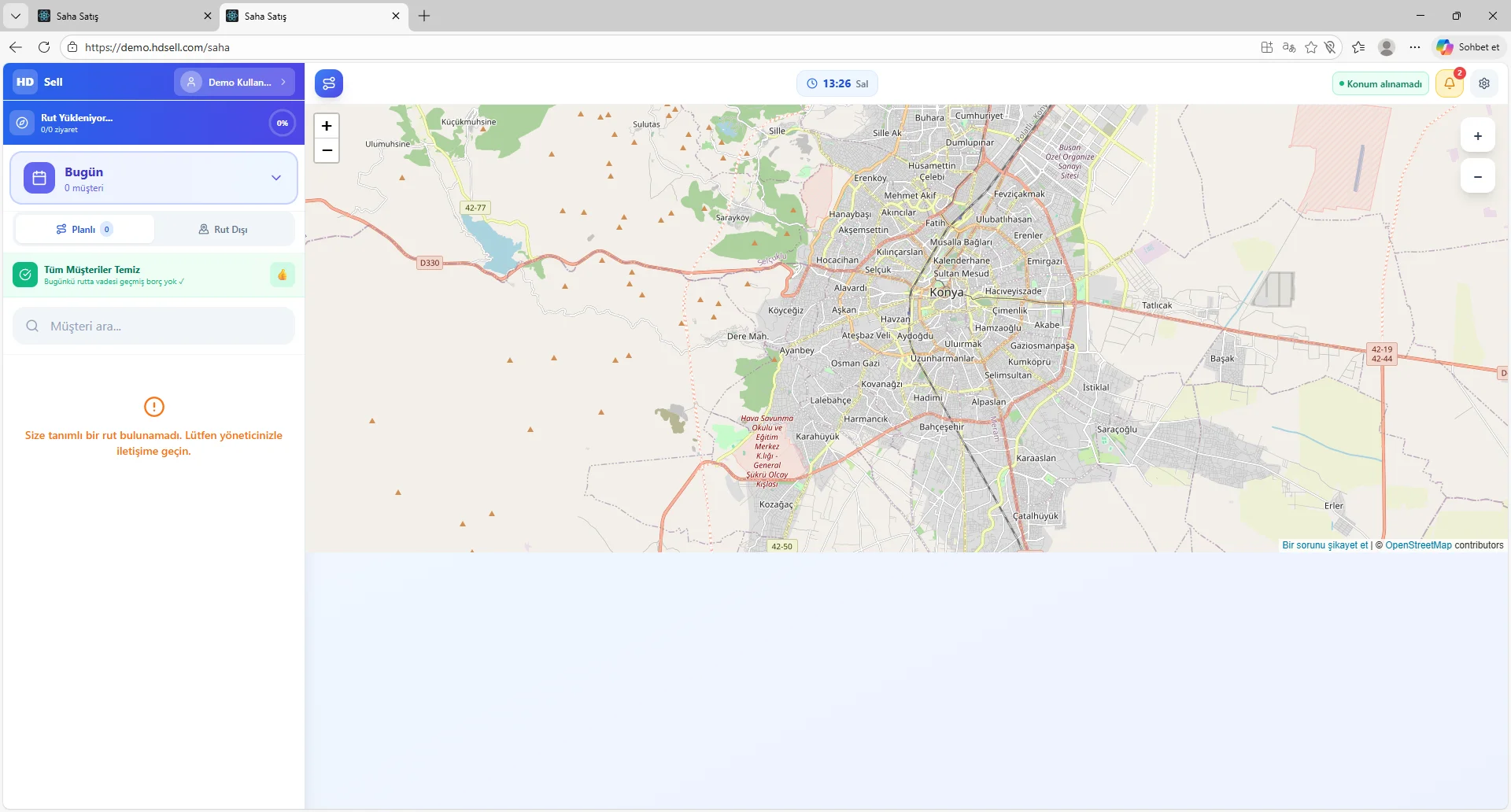The width and height of the screenshot is (1511, 812).
Task: Expand the Bugün day dropdown
Action: [276, 178]
